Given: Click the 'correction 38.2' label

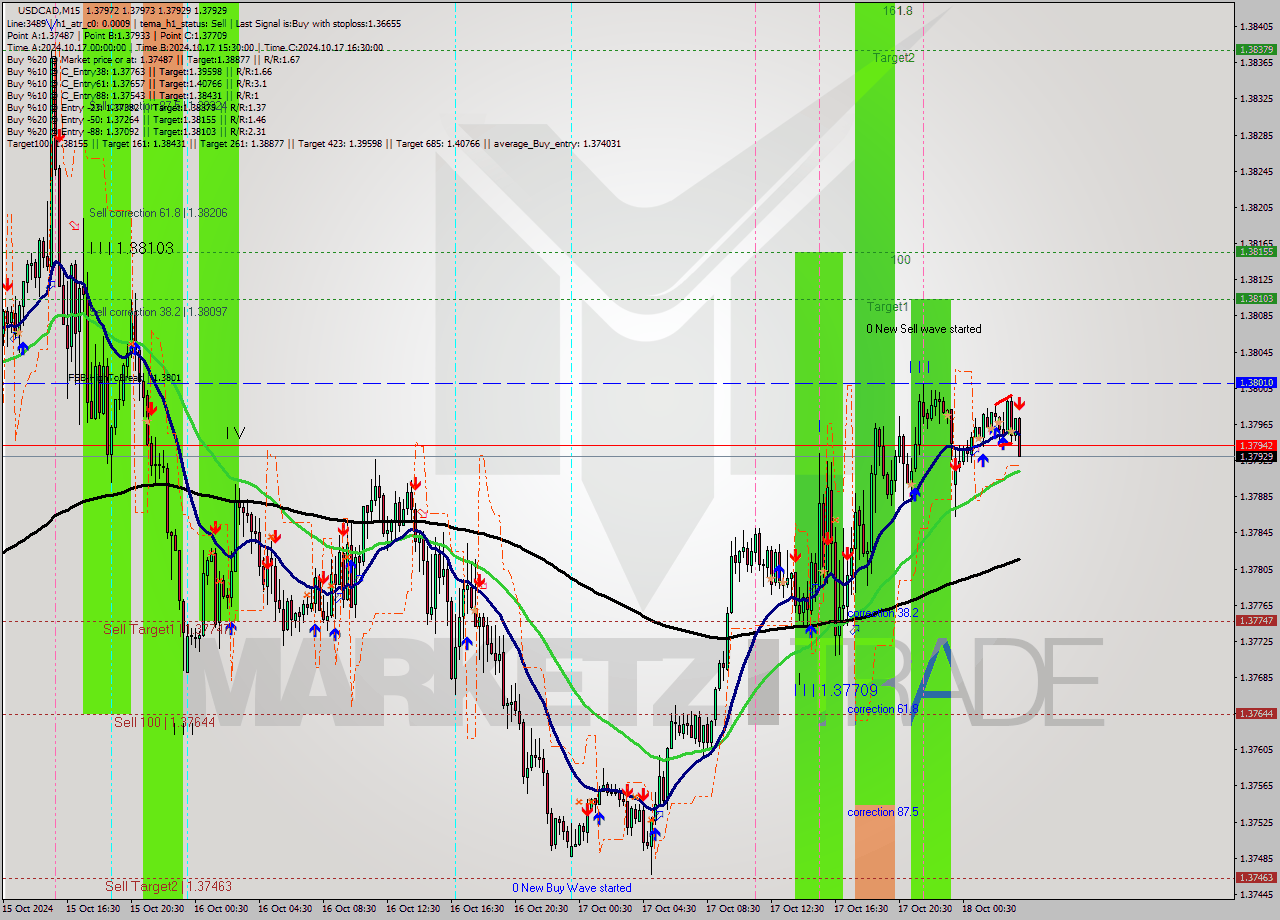Looking at the screenshot, I should click(883, 613).
